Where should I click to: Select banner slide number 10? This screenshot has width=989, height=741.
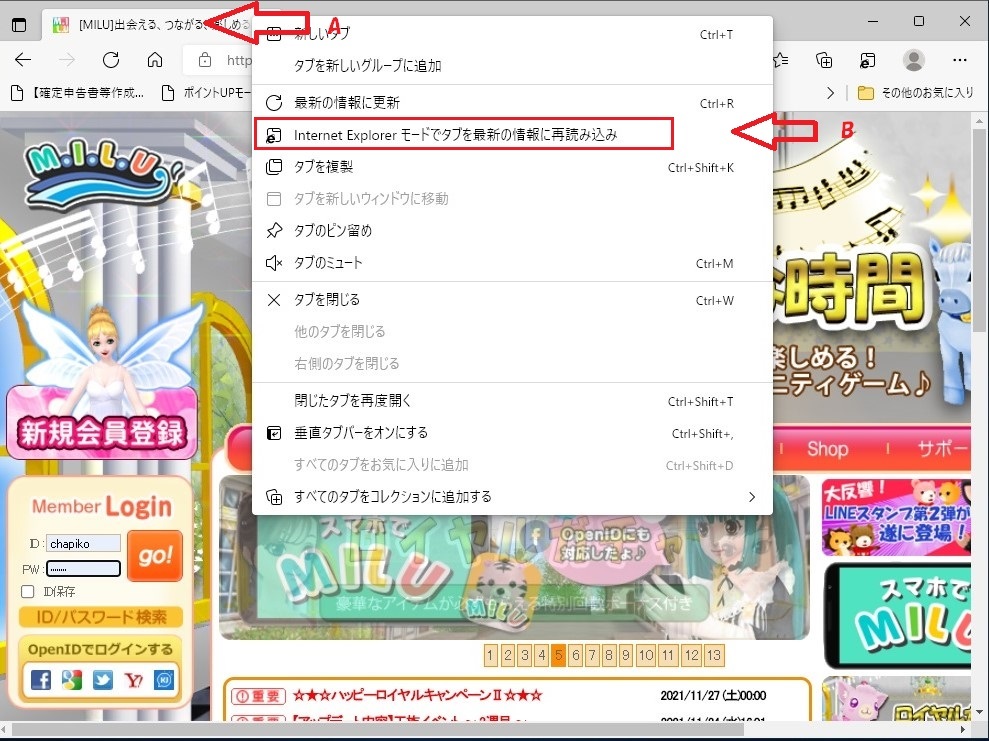(x=646, y=655)
